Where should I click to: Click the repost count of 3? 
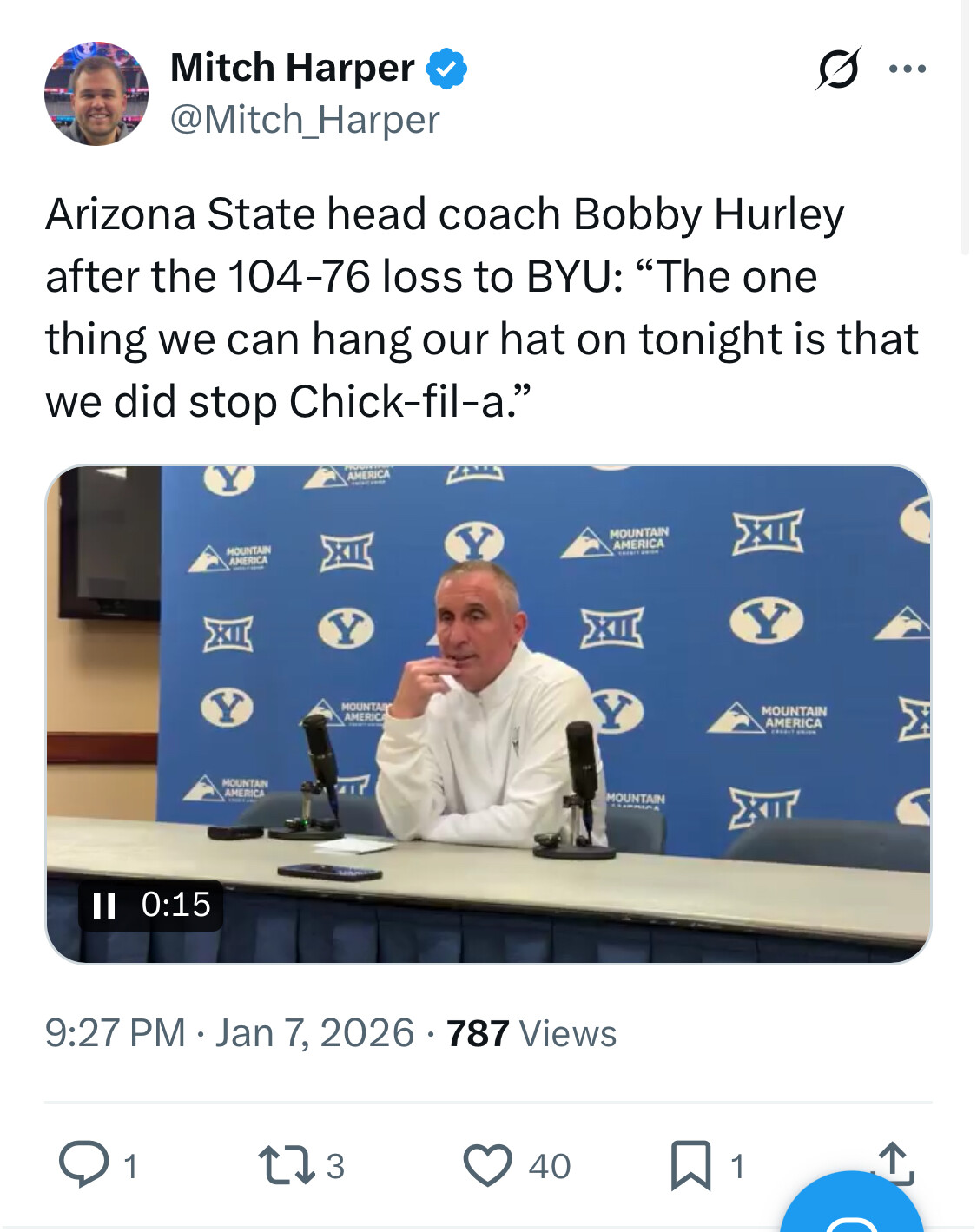(335, 1166)
